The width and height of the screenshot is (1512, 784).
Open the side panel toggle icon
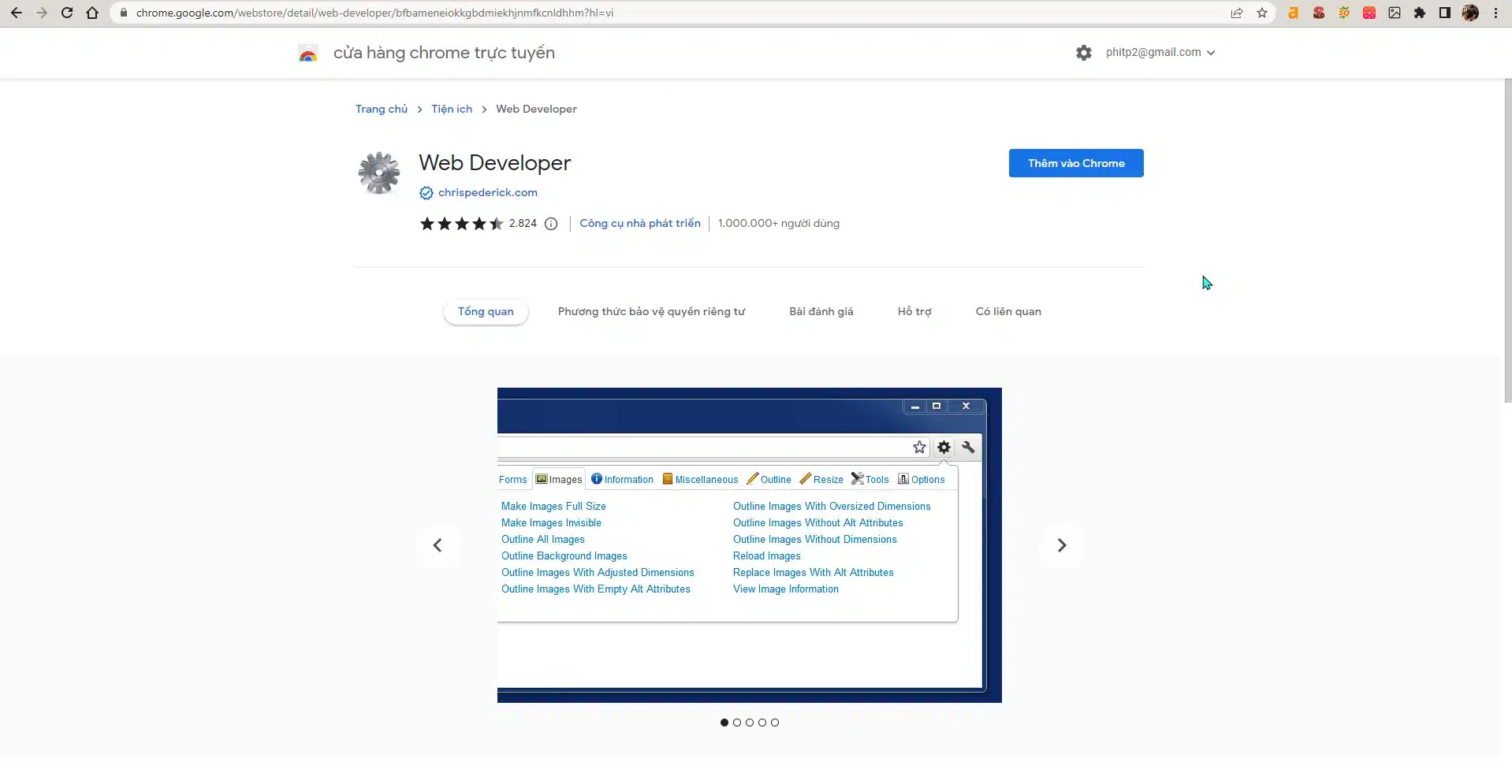pos(1445,13)
